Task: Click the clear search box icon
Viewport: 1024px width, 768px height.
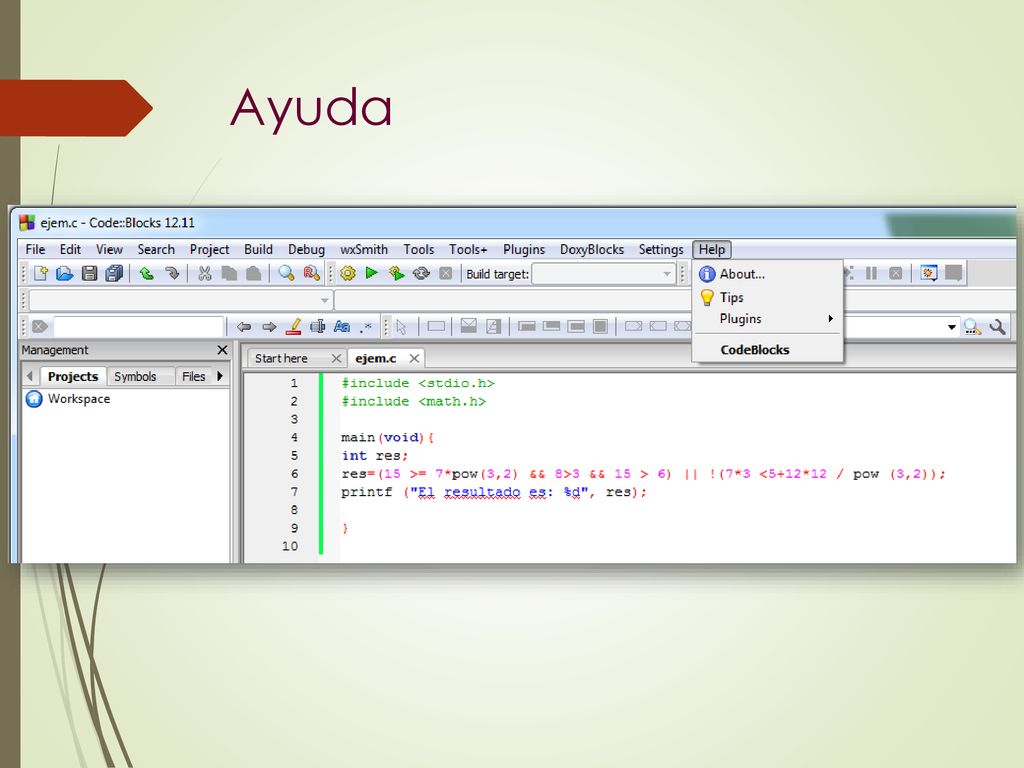Action: point(40,327)
